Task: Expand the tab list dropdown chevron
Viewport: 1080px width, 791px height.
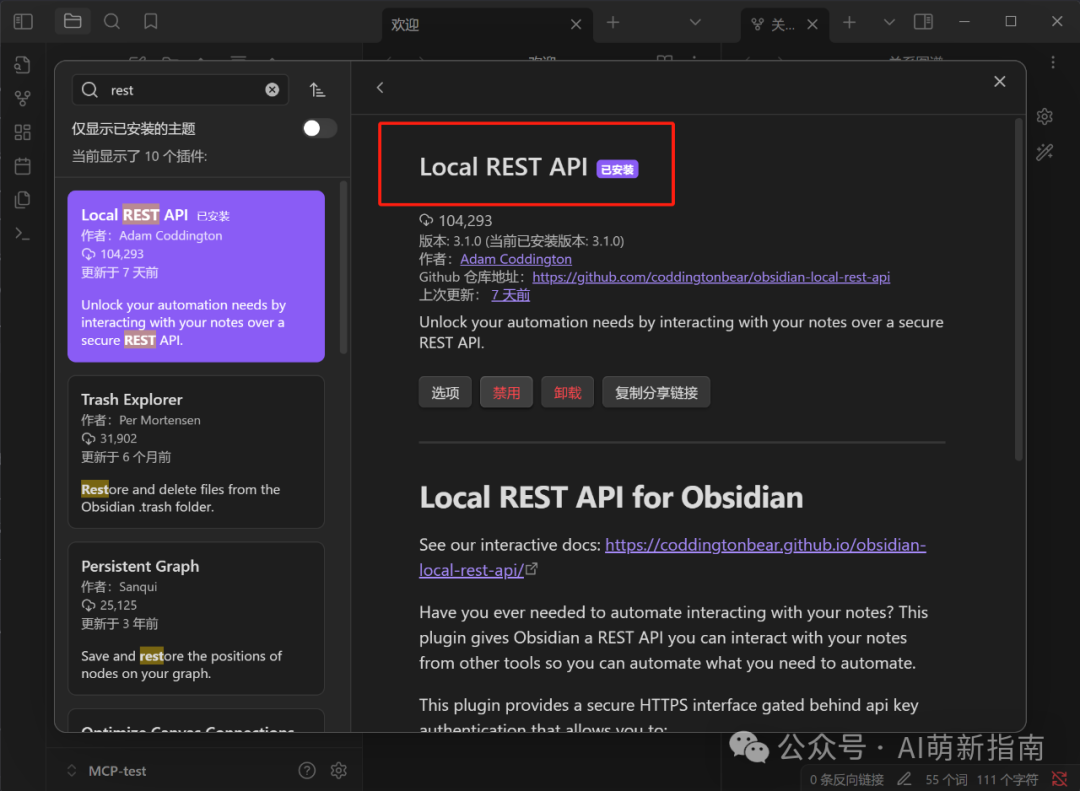Action: coord(889,22)
